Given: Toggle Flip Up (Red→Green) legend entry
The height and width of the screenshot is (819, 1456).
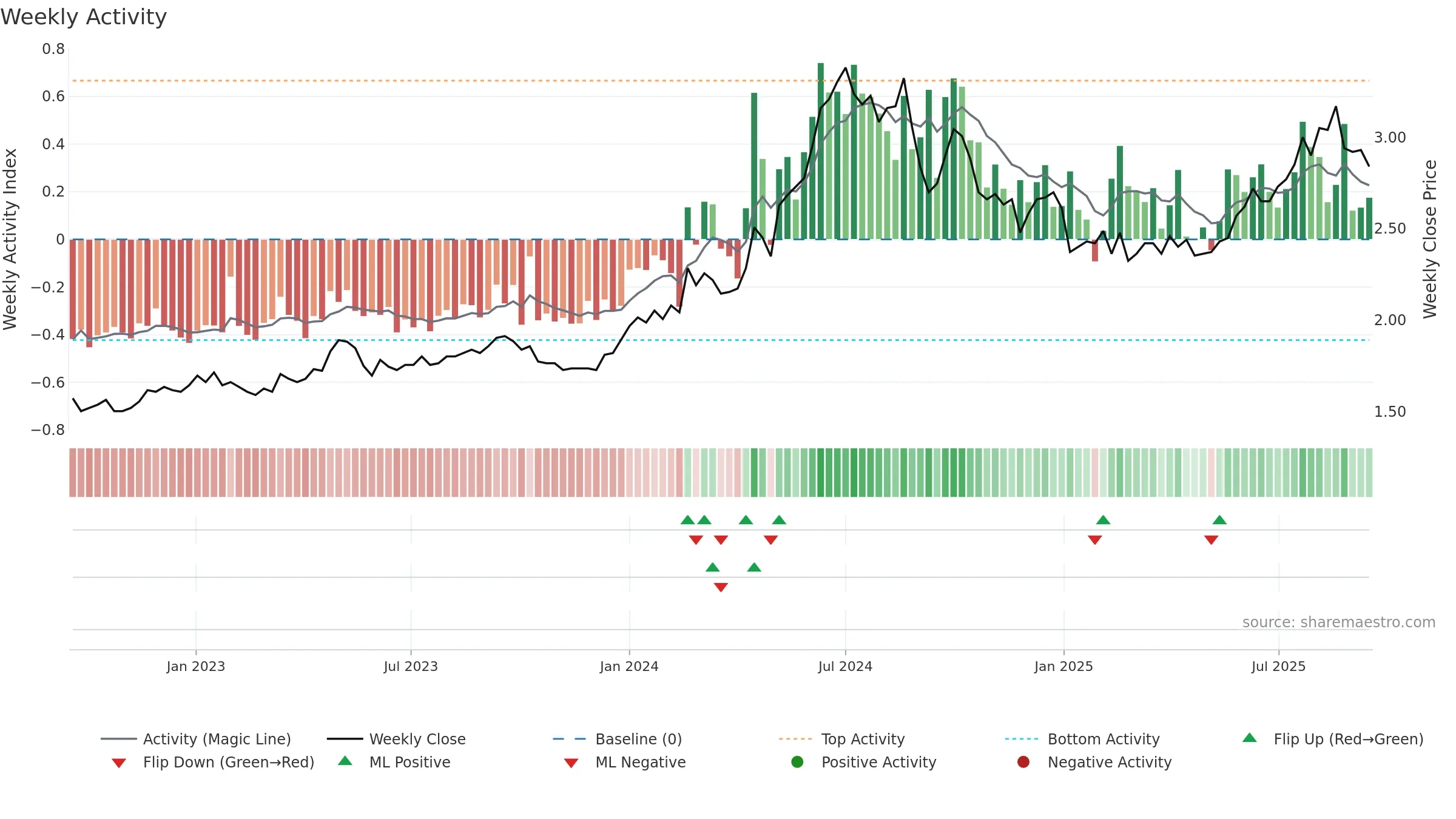Looking at the screenshot, I should (1333, 739).
